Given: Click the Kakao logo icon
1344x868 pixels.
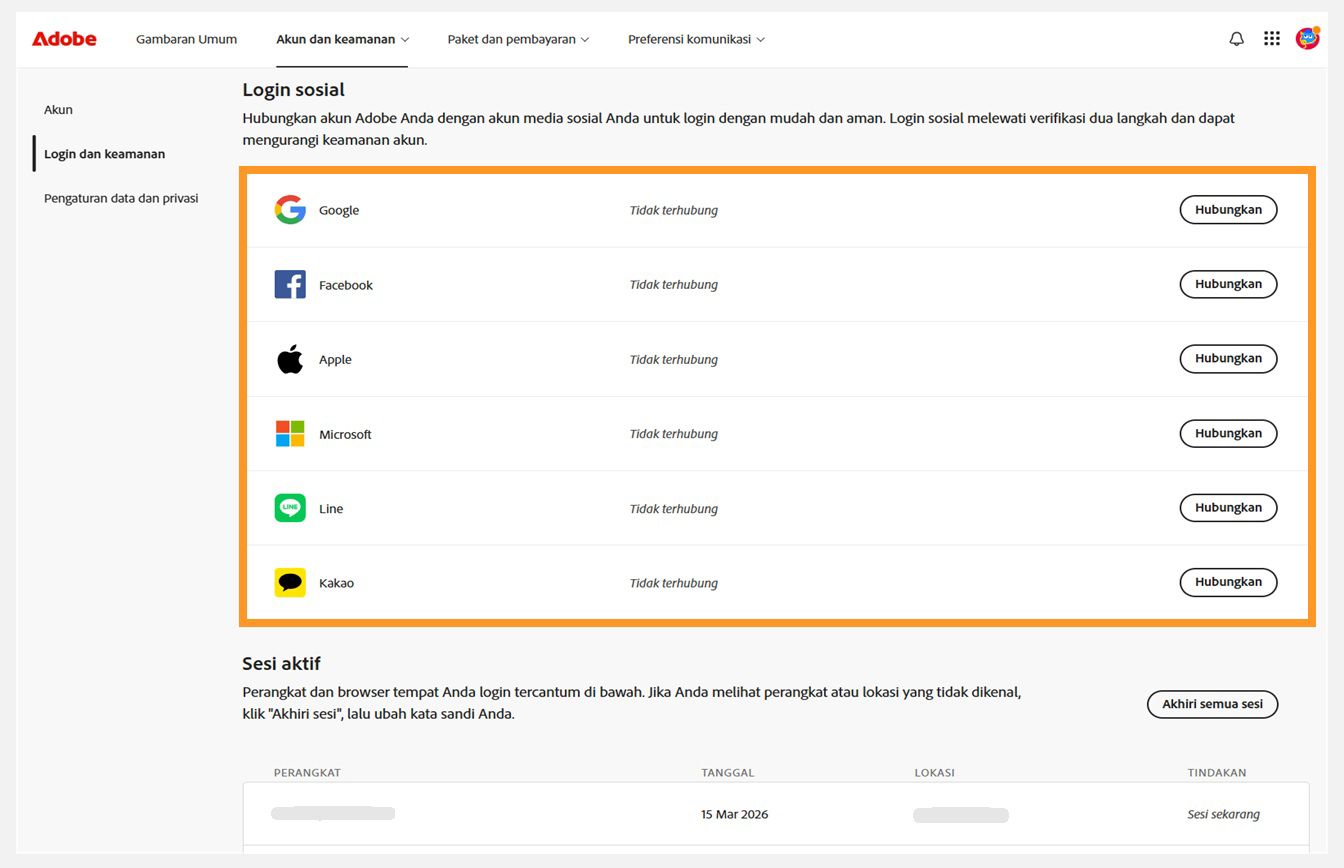Looking at the screenshot, I should click(x=290, y=582).
